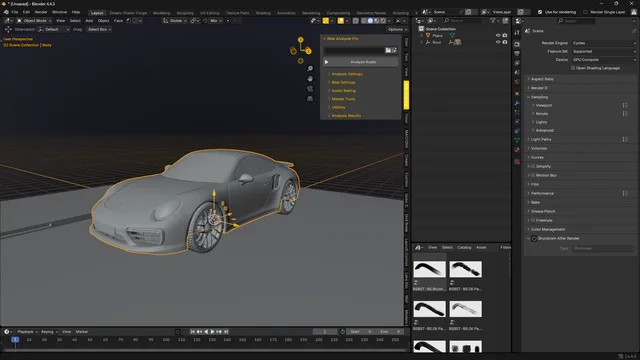Toggle the camera view gizmo icon
The height and width of the screenshot is (360, 640).
point(310,89)
